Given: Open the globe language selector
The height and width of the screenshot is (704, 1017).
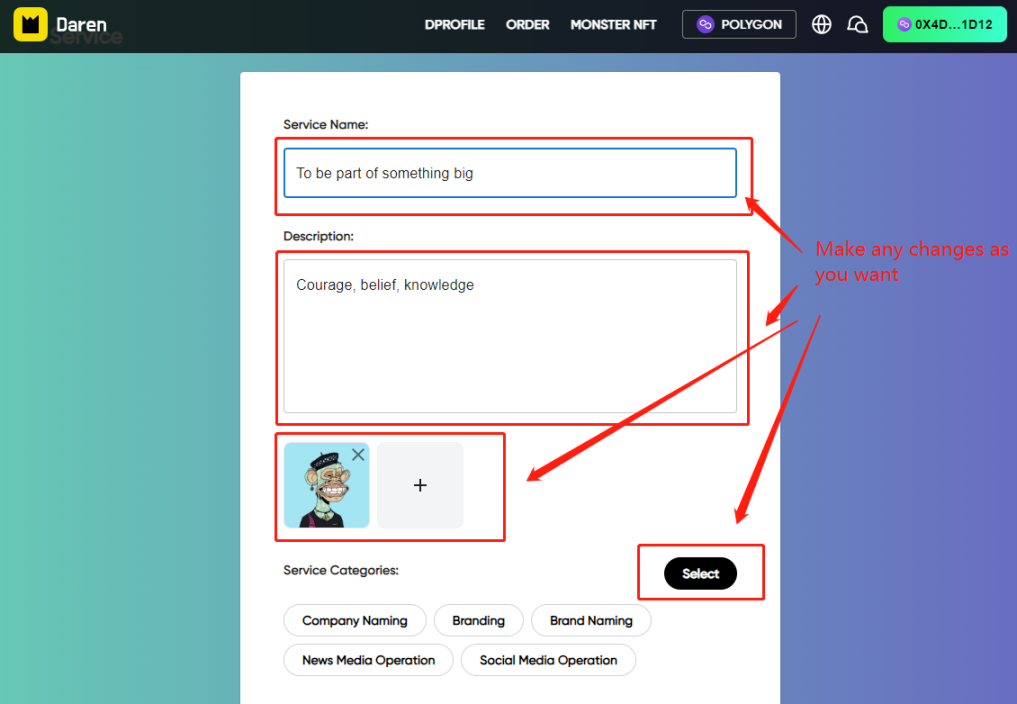Looking at the screenshot, I should [x=822, y=25].
